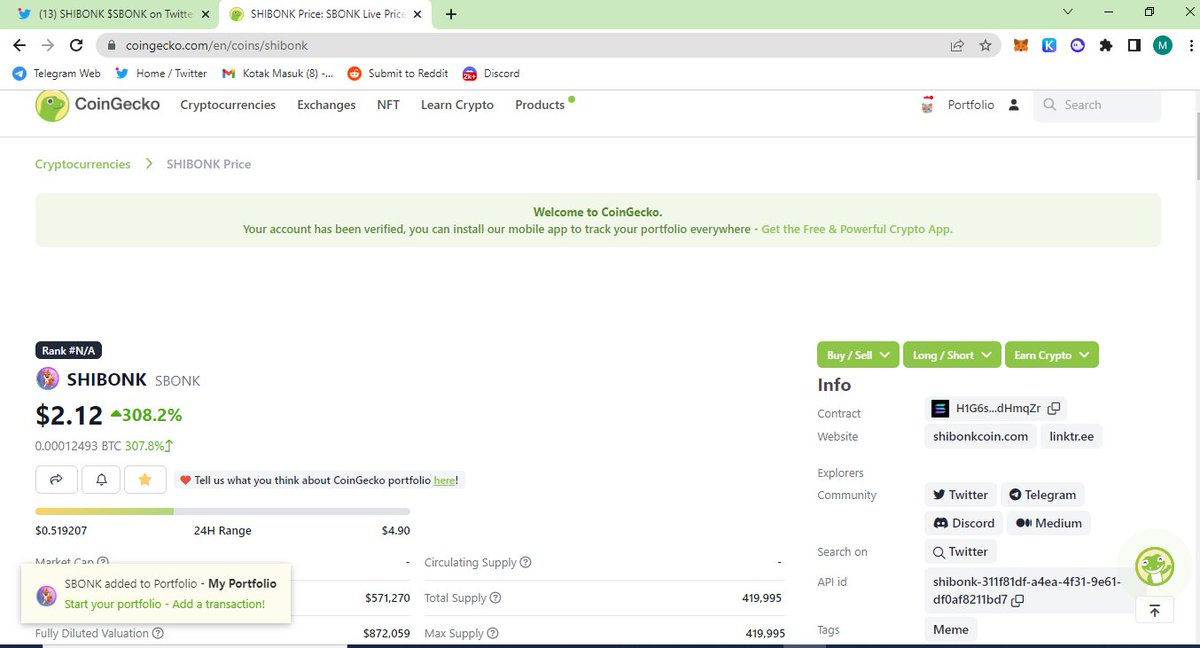
Task: Open the Telegram community button
Action: click(x=1042, y=495)
